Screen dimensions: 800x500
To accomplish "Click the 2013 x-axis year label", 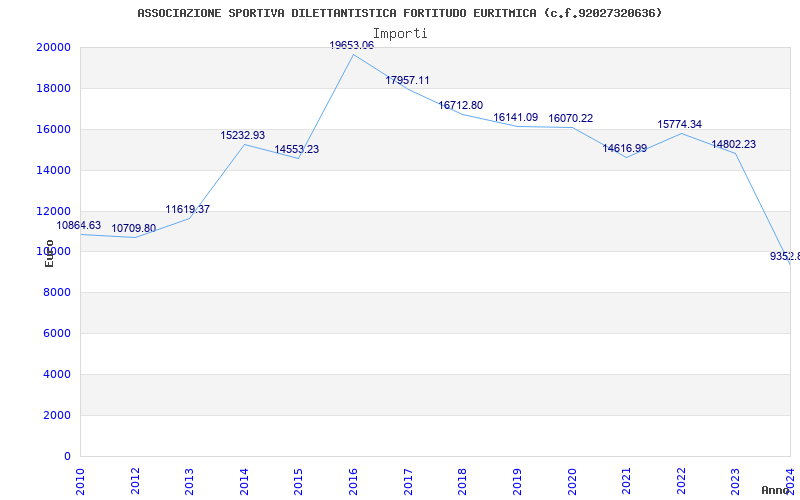I will (189, 481).
